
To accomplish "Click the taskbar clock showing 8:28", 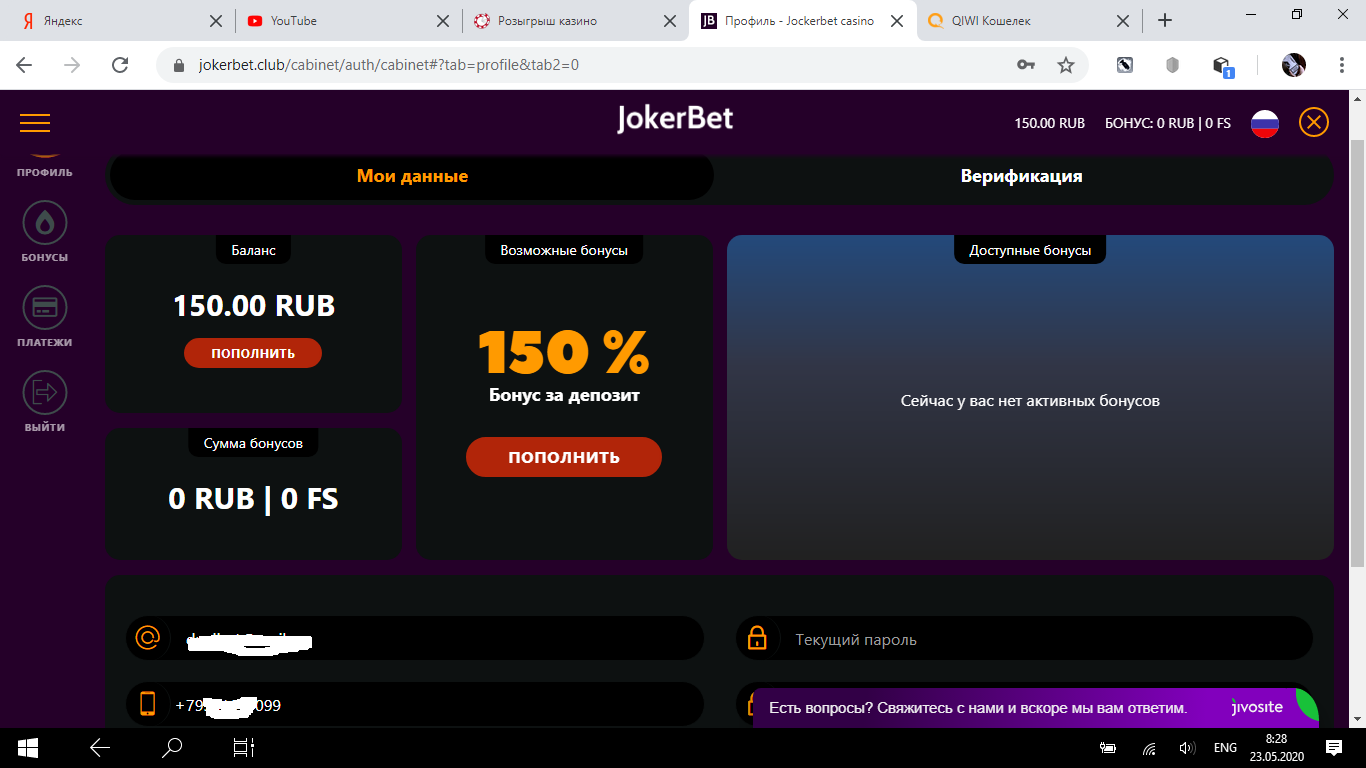I will [x=1275, y=747].
